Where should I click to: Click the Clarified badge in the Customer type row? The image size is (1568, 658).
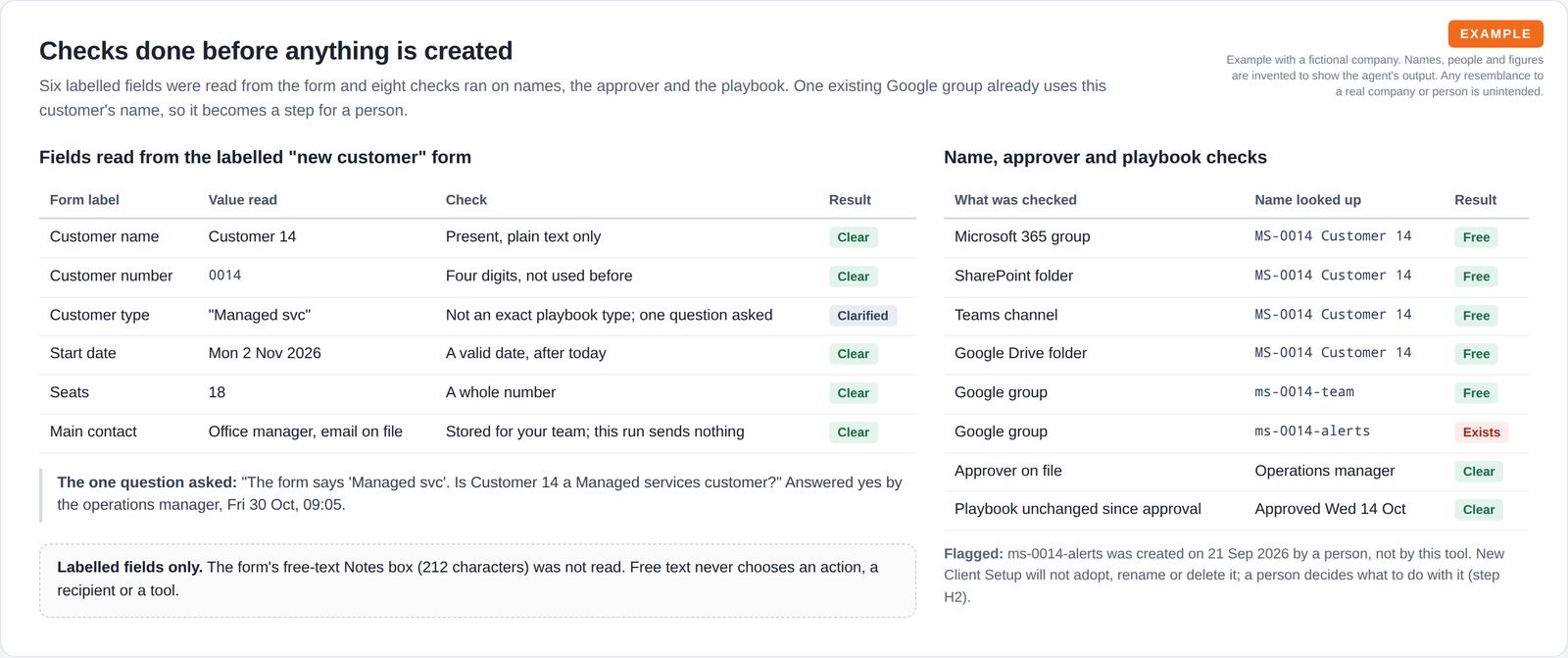(x=862, y=316)
